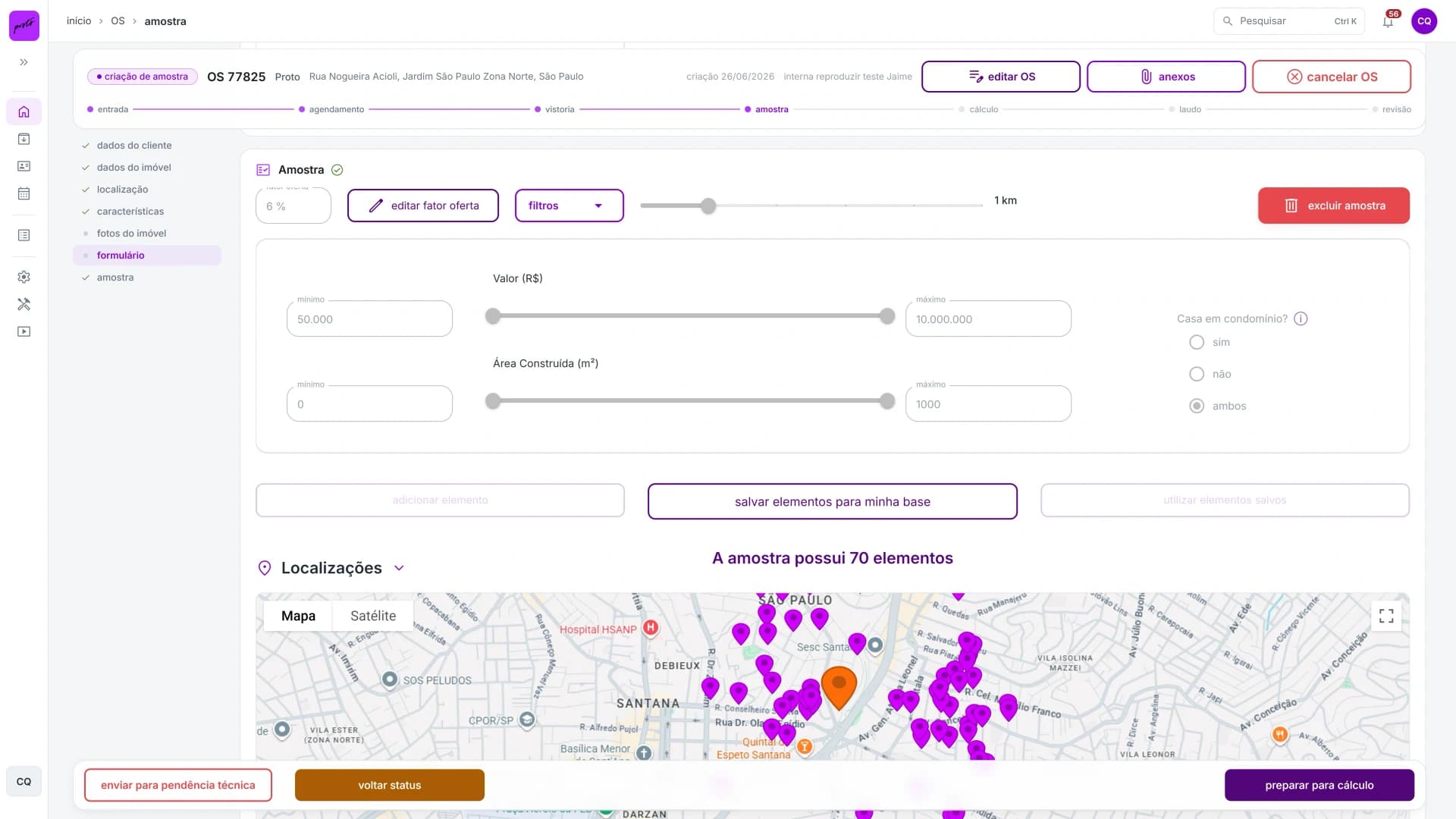The height and width of the screenshot is (819, 1456).
Task: Click the CQ badge at sidebar bottom
Action: [24, 781]
